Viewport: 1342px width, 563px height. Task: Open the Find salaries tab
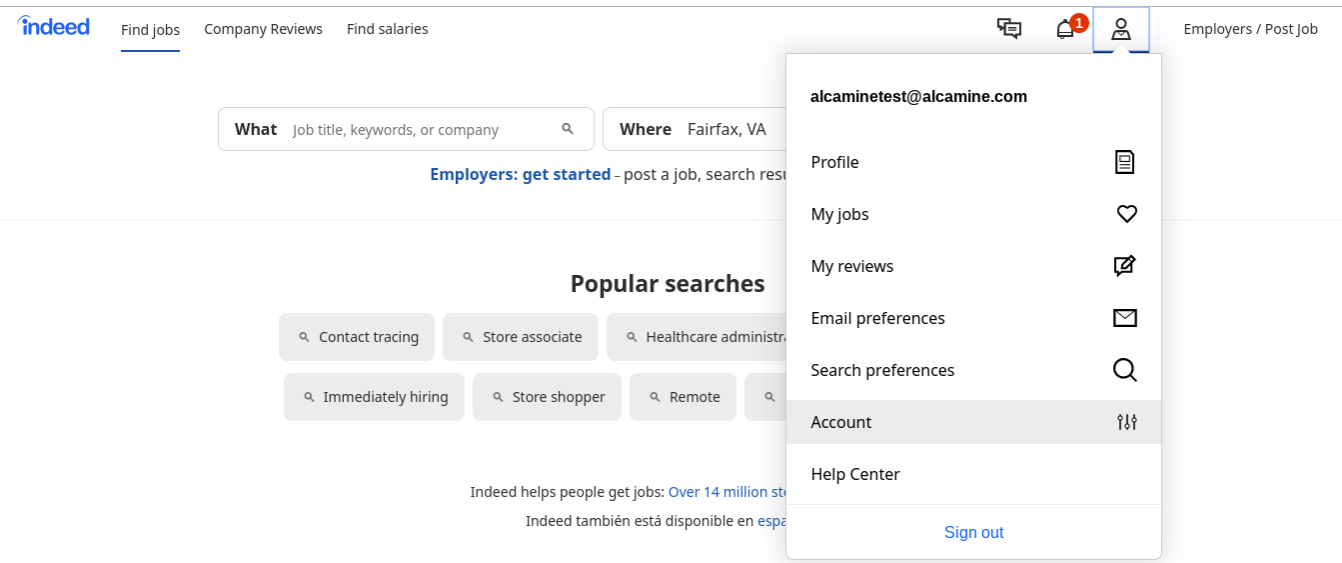387,29
